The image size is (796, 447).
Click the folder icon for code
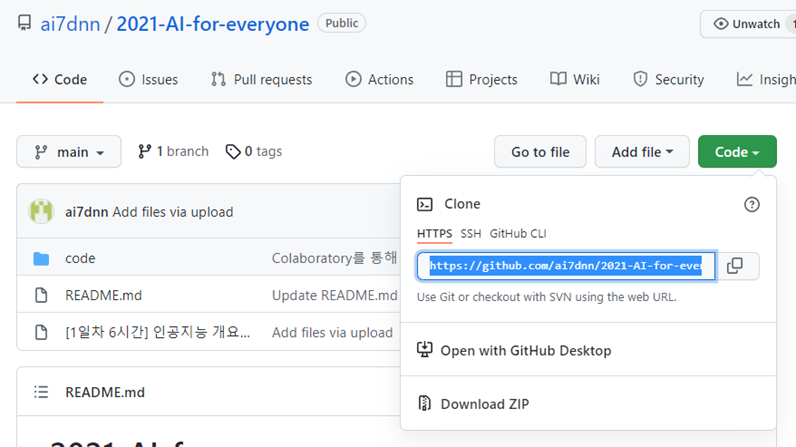41,259
